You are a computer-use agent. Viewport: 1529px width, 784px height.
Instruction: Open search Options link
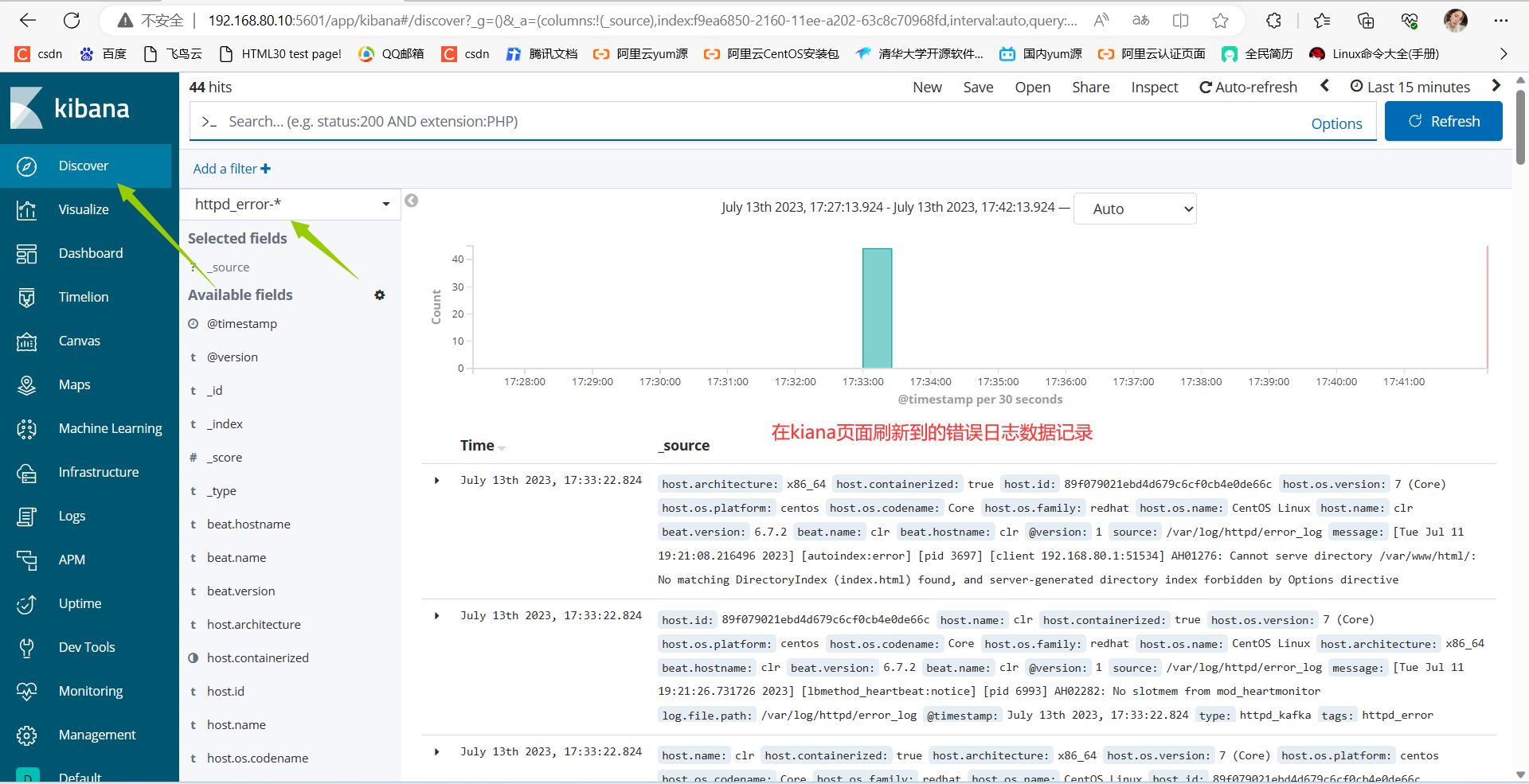(1336, 123)
